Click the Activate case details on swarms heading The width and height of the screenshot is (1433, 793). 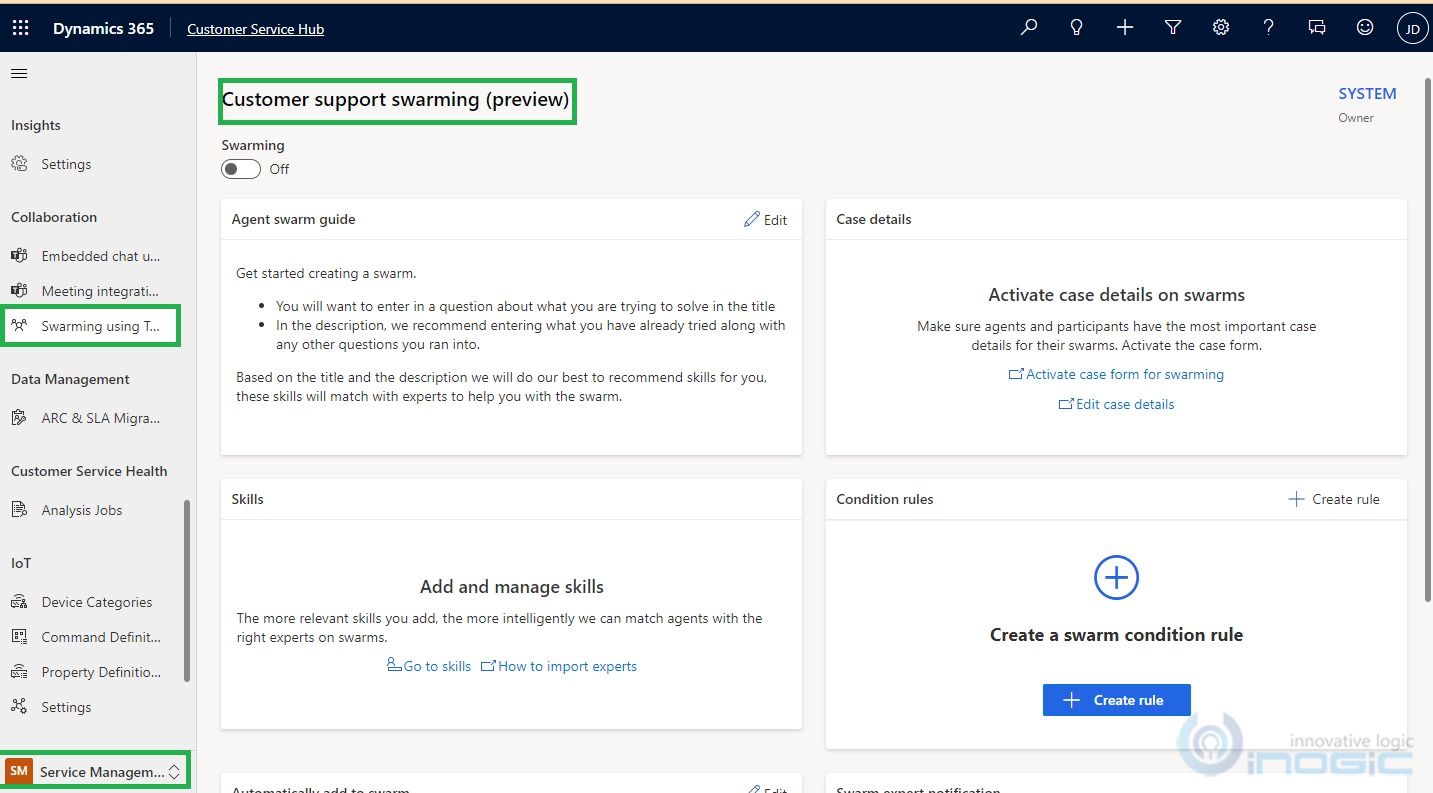point(1116,295)
